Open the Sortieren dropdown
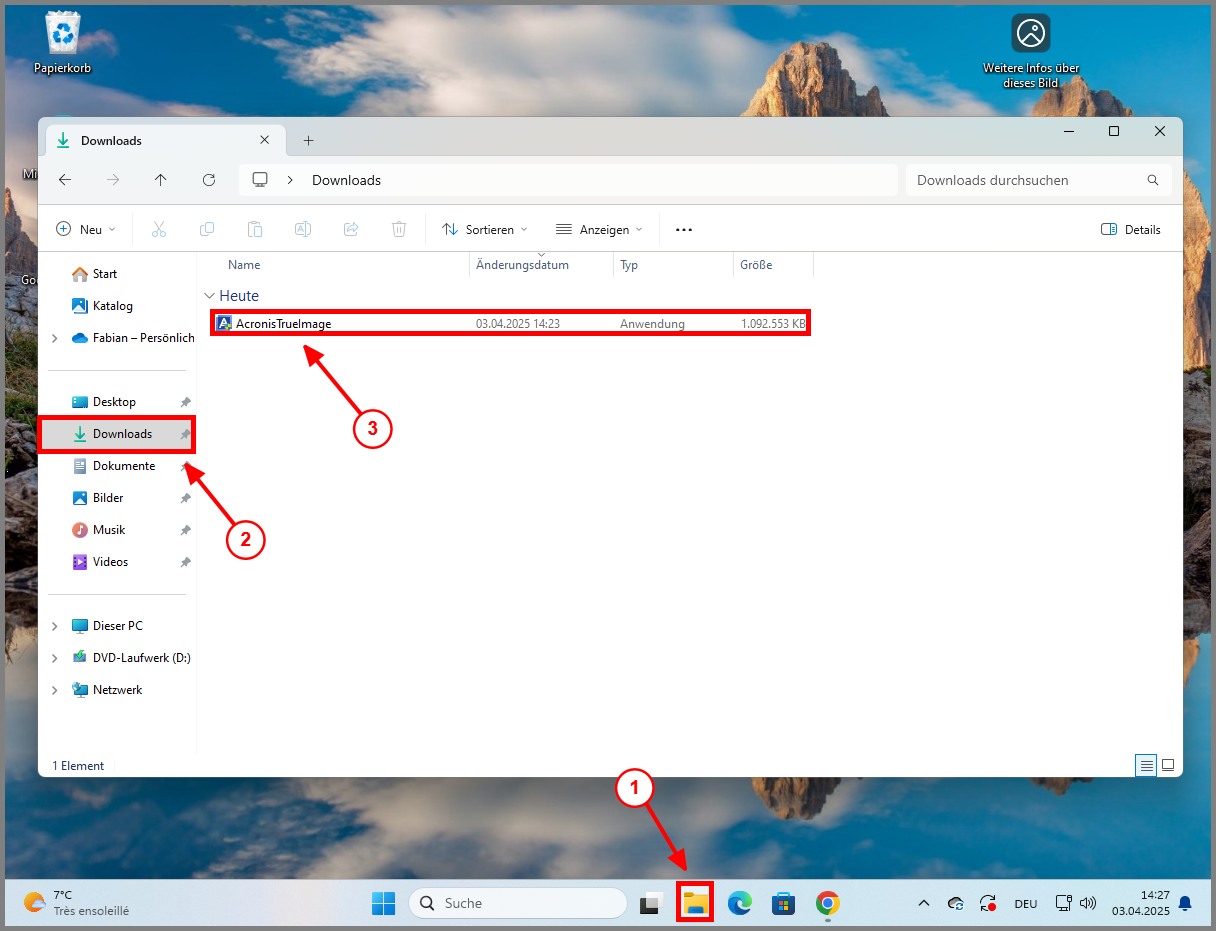This screenshot has height=931, width=1216. (x=484, y=229)
